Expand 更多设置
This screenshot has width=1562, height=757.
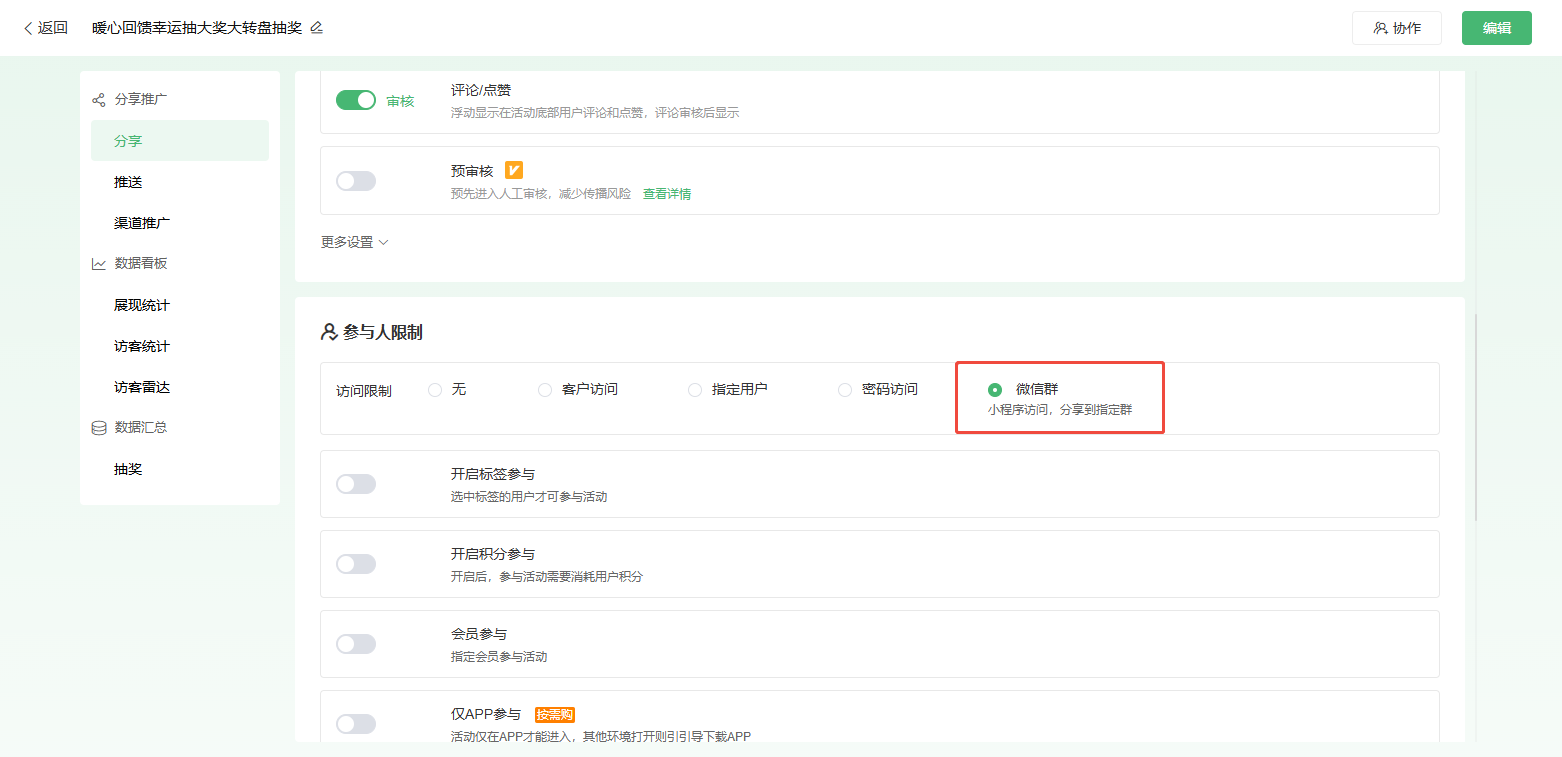354,242
